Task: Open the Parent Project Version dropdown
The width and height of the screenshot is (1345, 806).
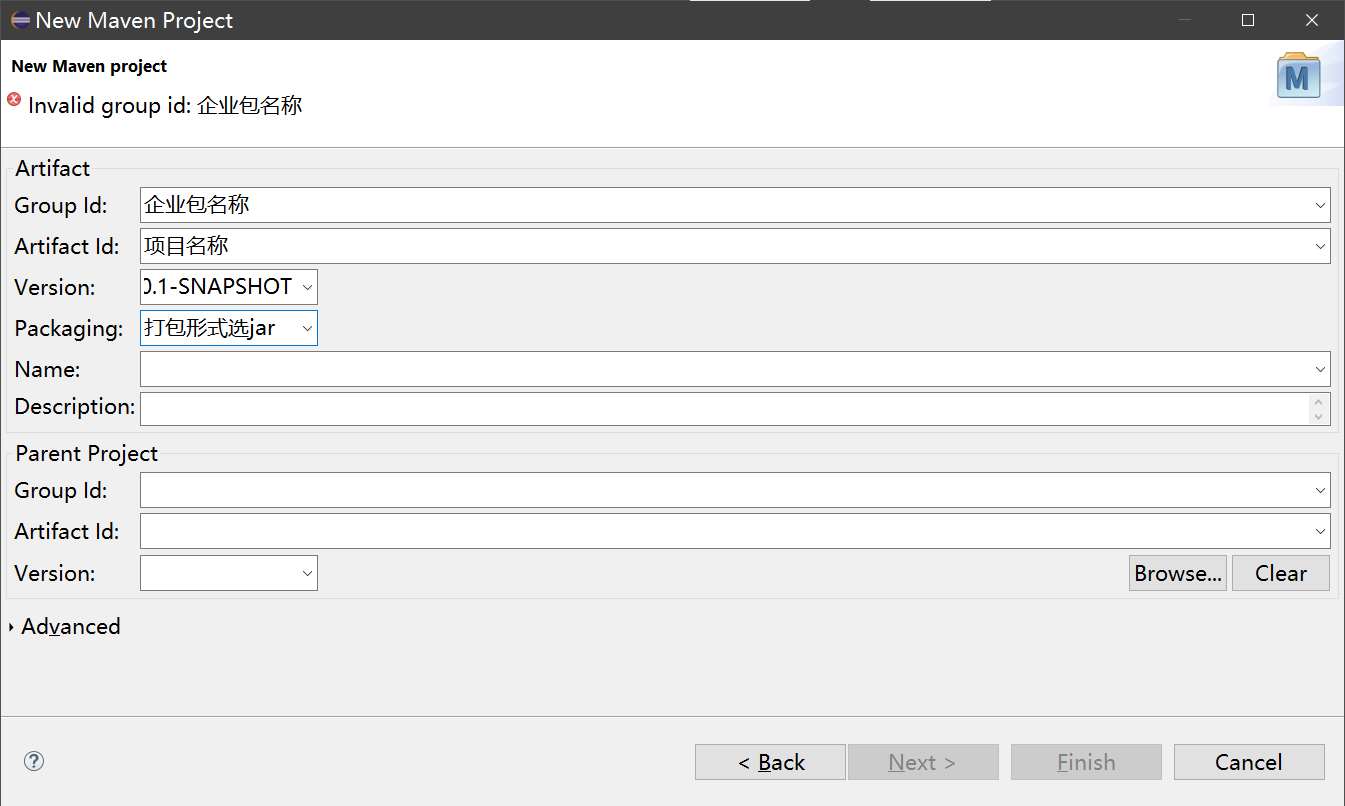Action: 307,574
